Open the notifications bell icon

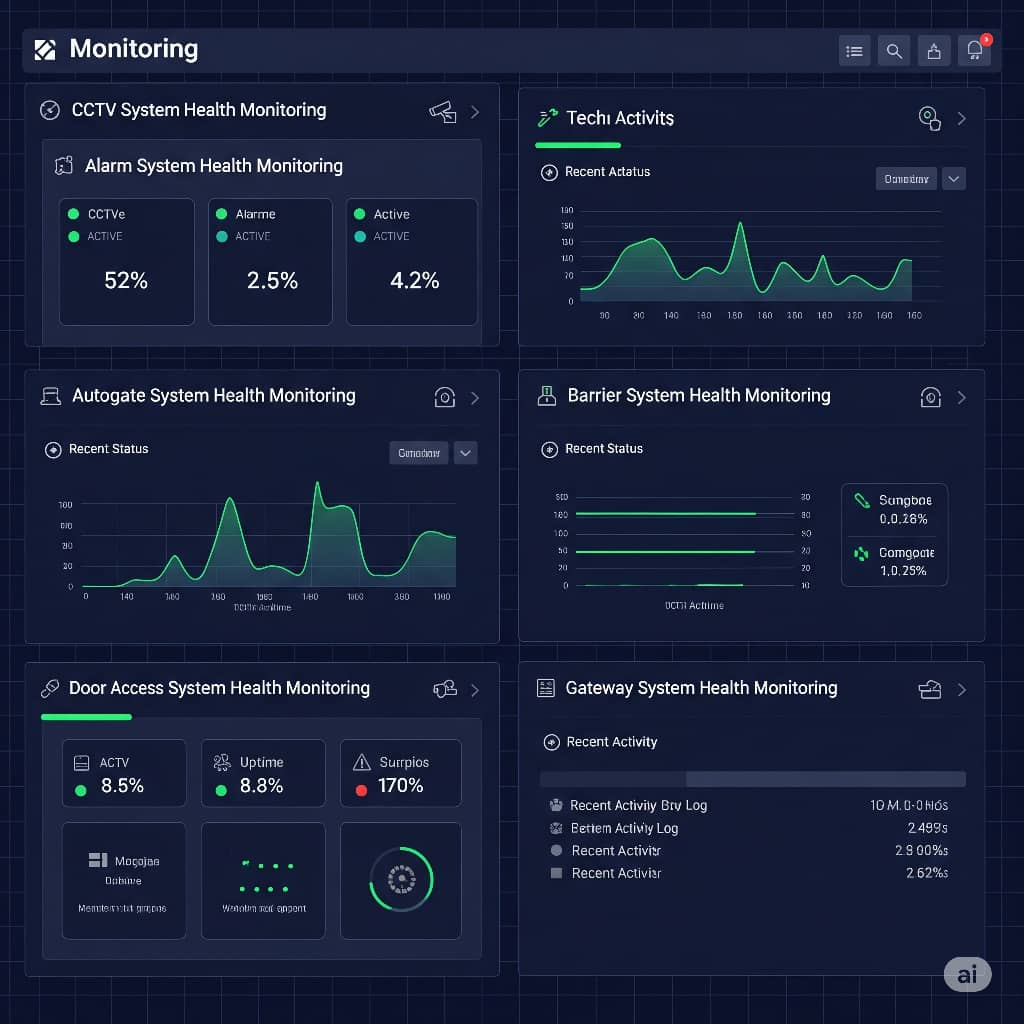[973, 51]
